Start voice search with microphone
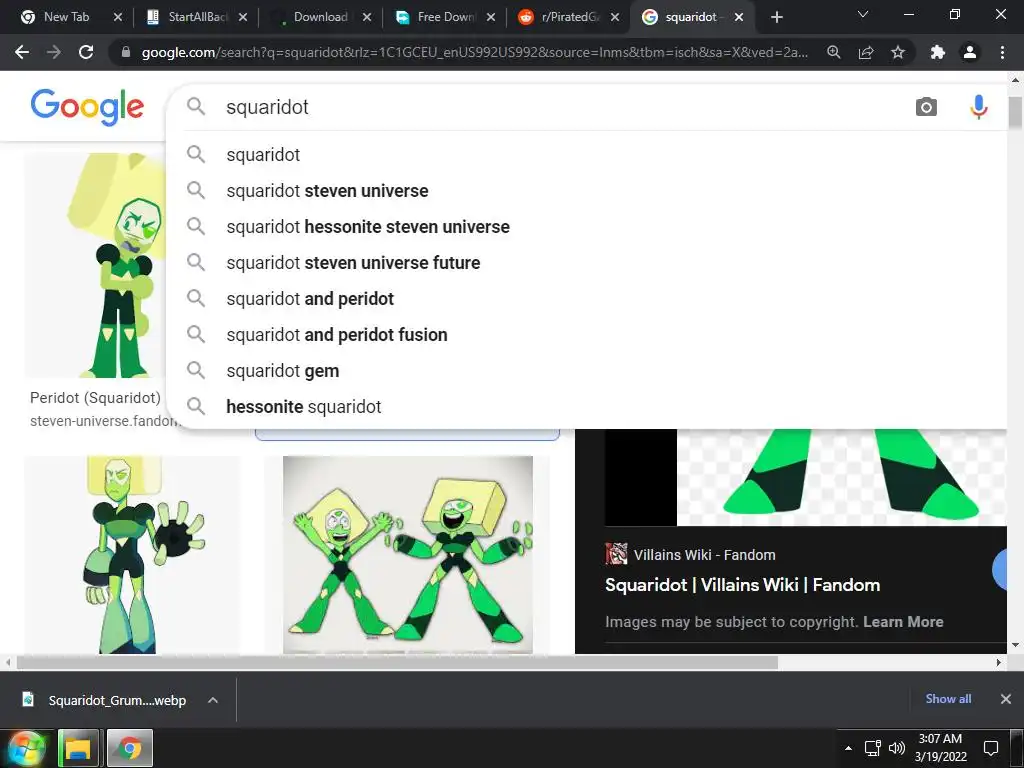This screenshot has height=768, width=1024. click(978, 106)
